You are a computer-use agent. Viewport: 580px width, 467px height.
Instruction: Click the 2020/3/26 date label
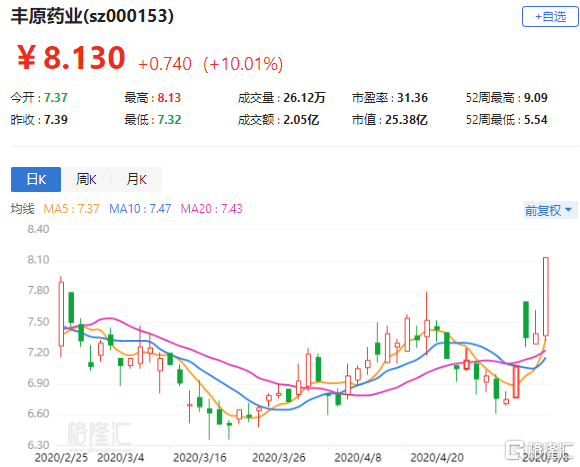click(x=279, y=458)
